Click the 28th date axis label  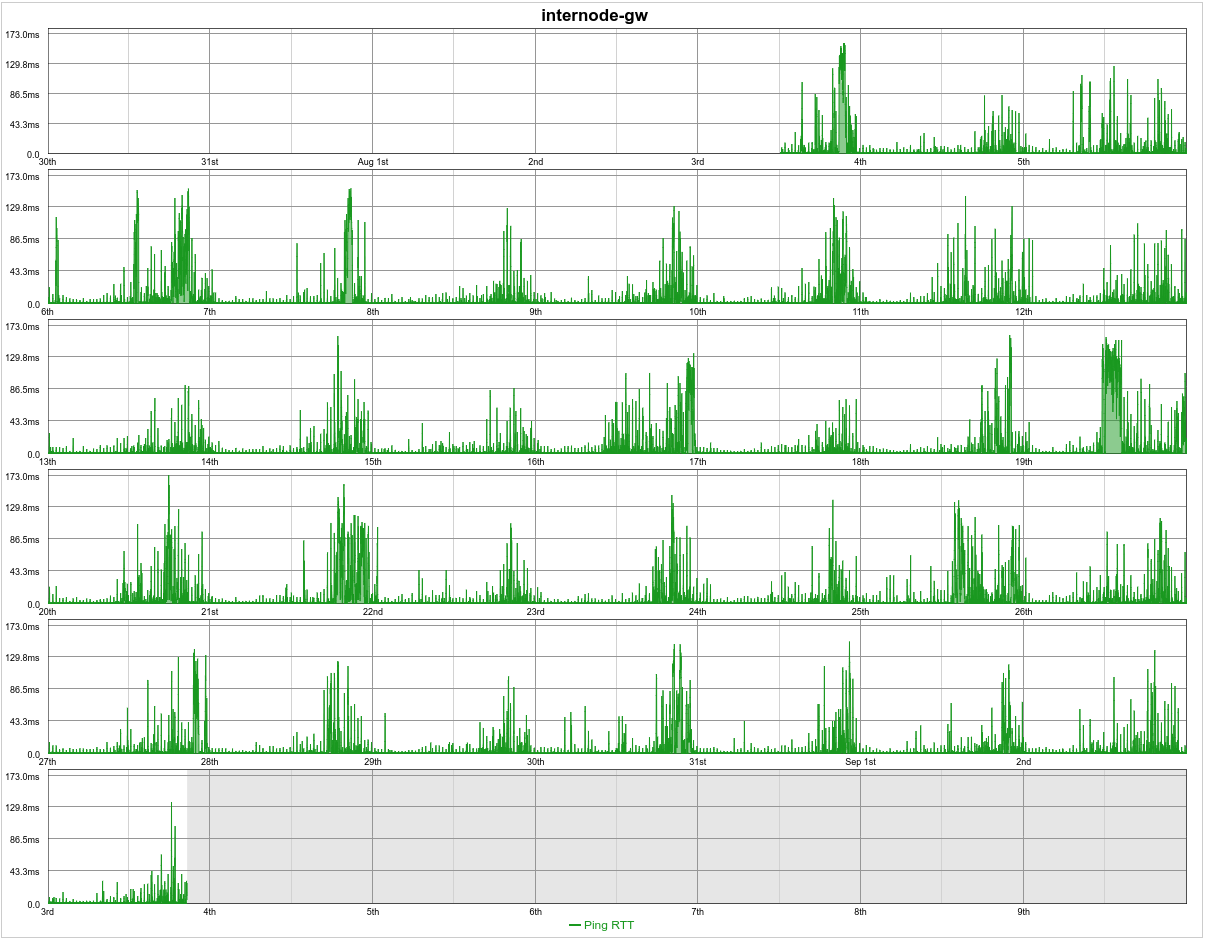(x=210, y=762)
